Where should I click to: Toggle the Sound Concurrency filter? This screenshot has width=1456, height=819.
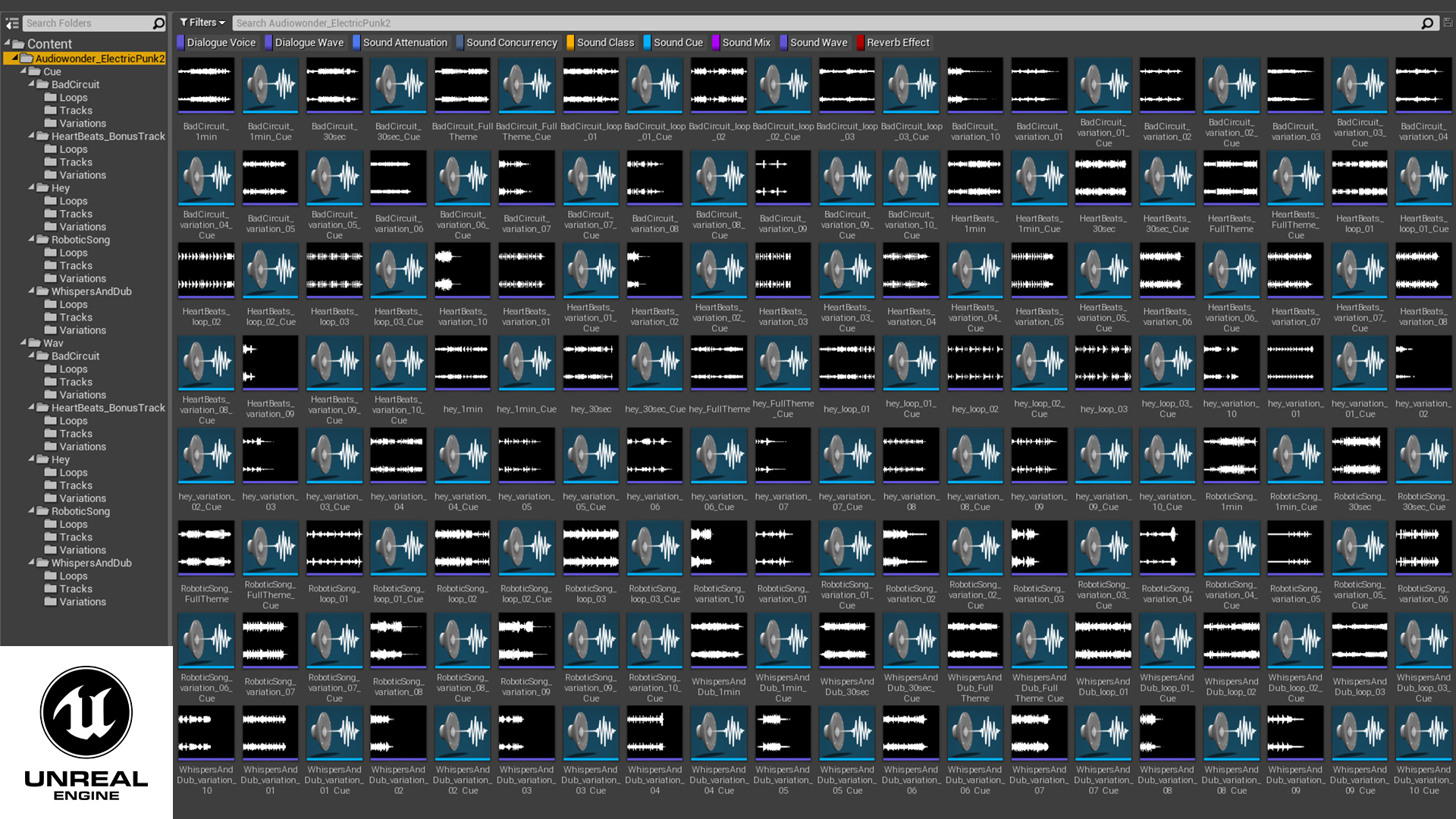[x=507, y=42]
